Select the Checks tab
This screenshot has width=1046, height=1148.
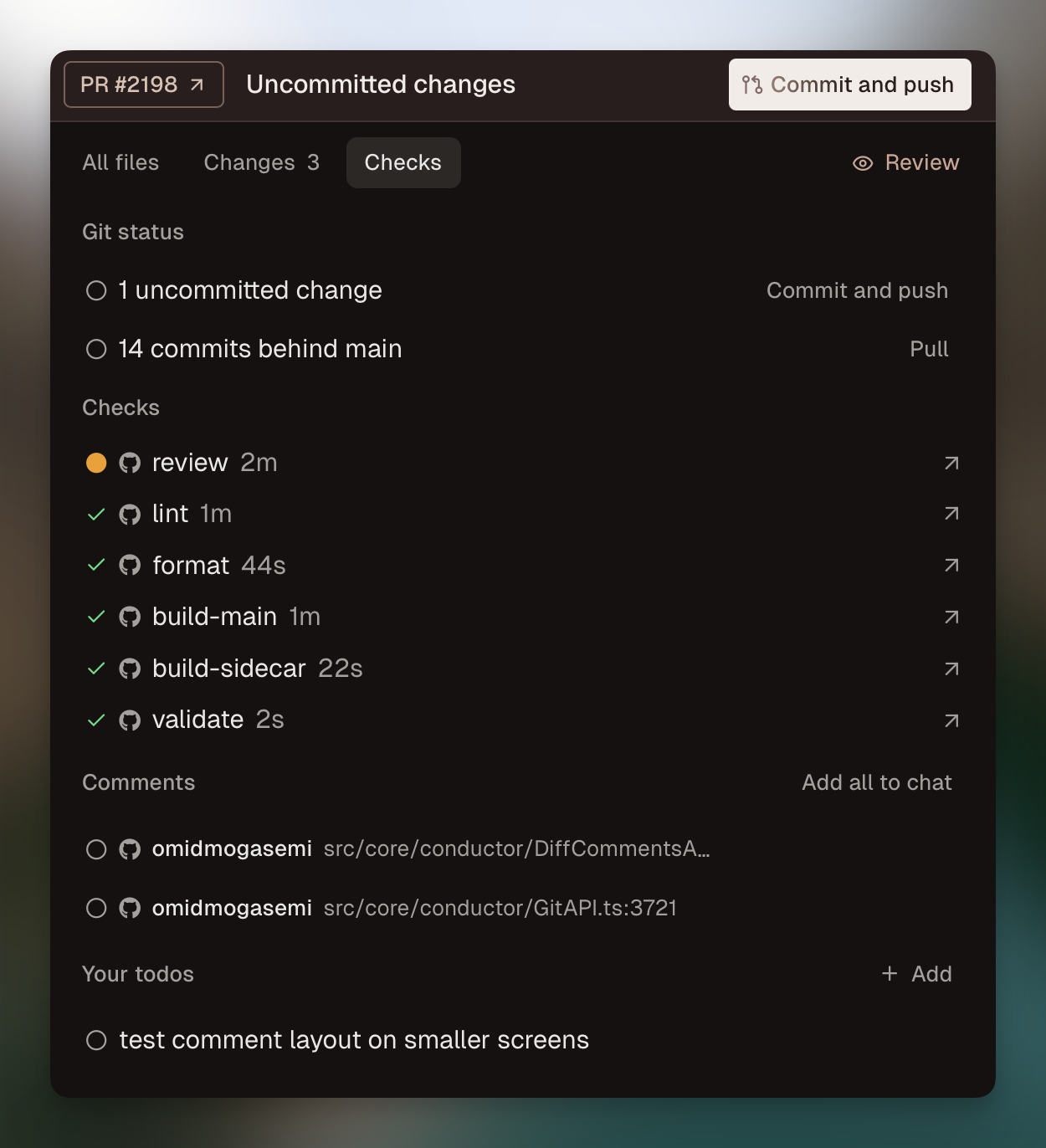click(x=403, y=162)
